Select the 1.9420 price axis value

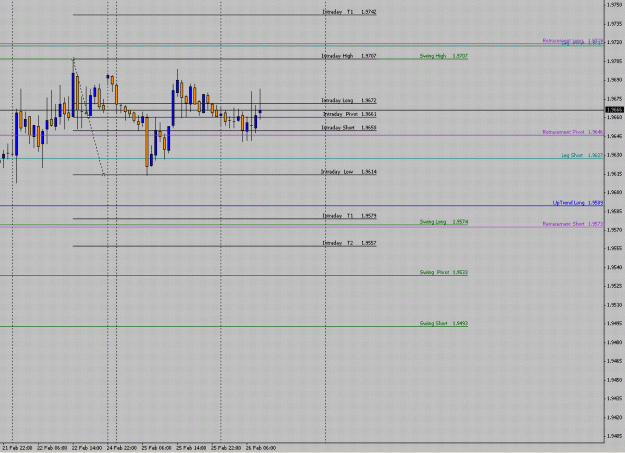pyautogui.click(x=614, y=417)
